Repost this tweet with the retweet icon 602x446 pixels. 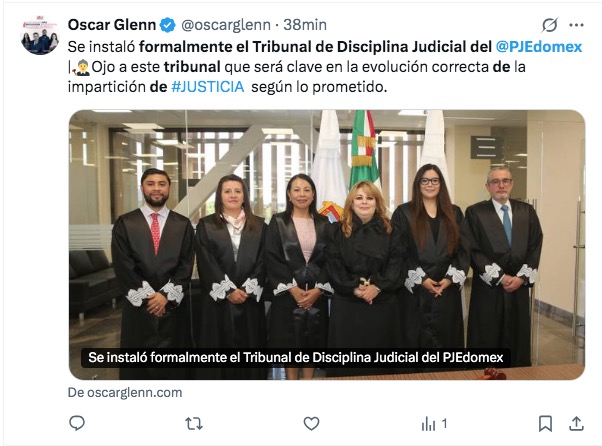click(x=194, y=424)
